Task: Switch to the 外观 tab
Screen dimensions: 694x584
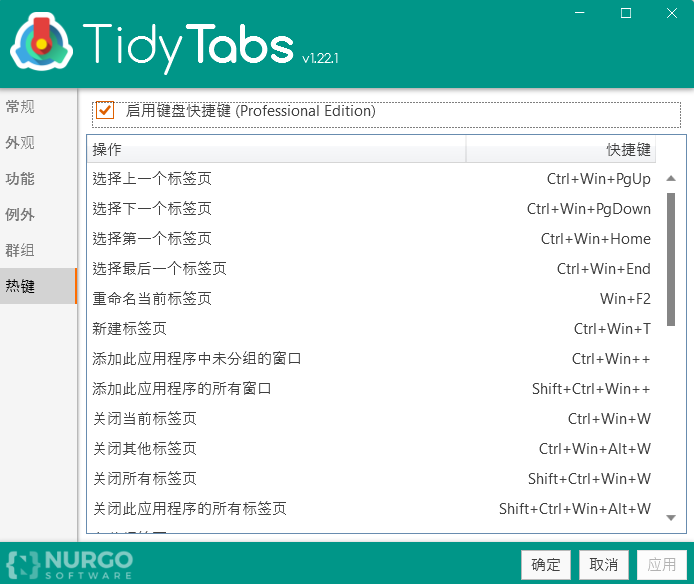Action: pos(39,143)
